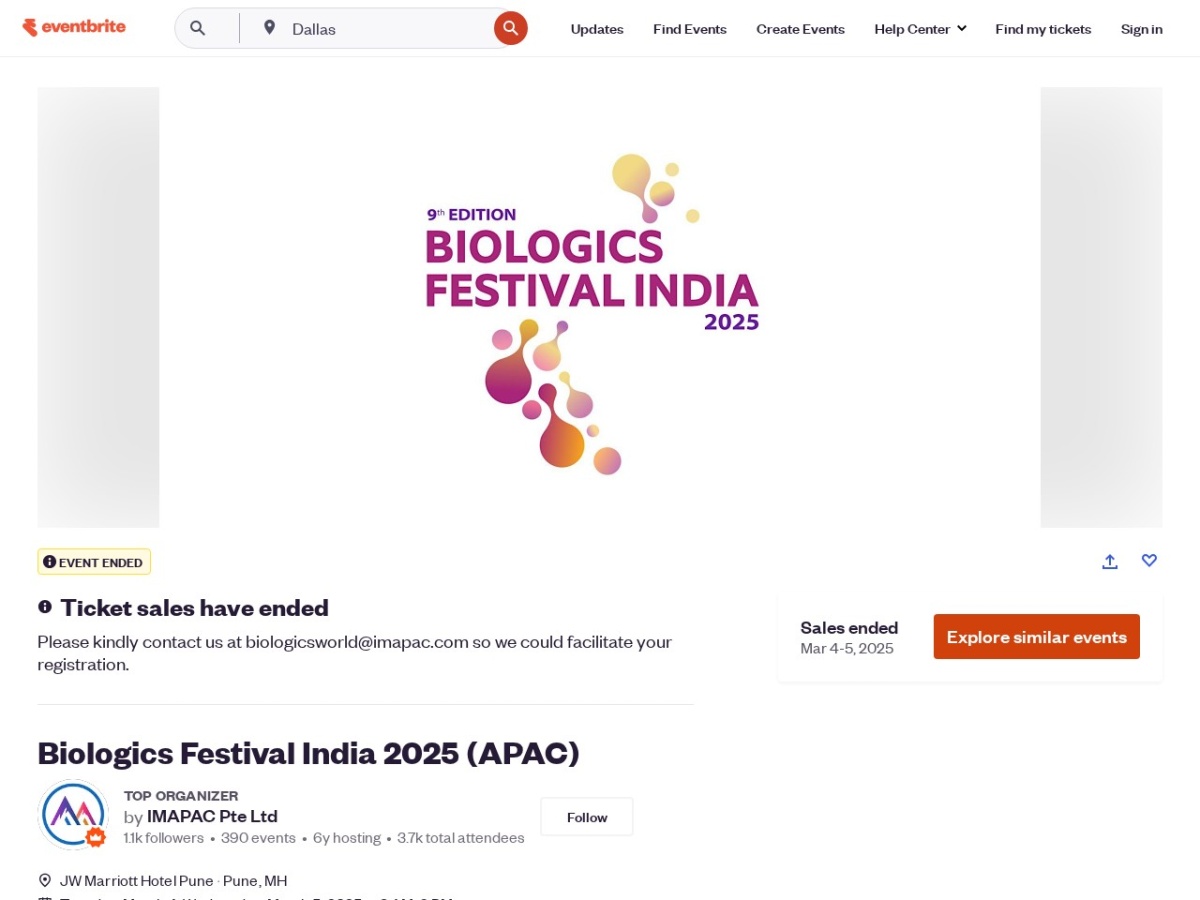The image size is (1200, 900).
Task: Click the orange search submit button
Action: point(511,28)
